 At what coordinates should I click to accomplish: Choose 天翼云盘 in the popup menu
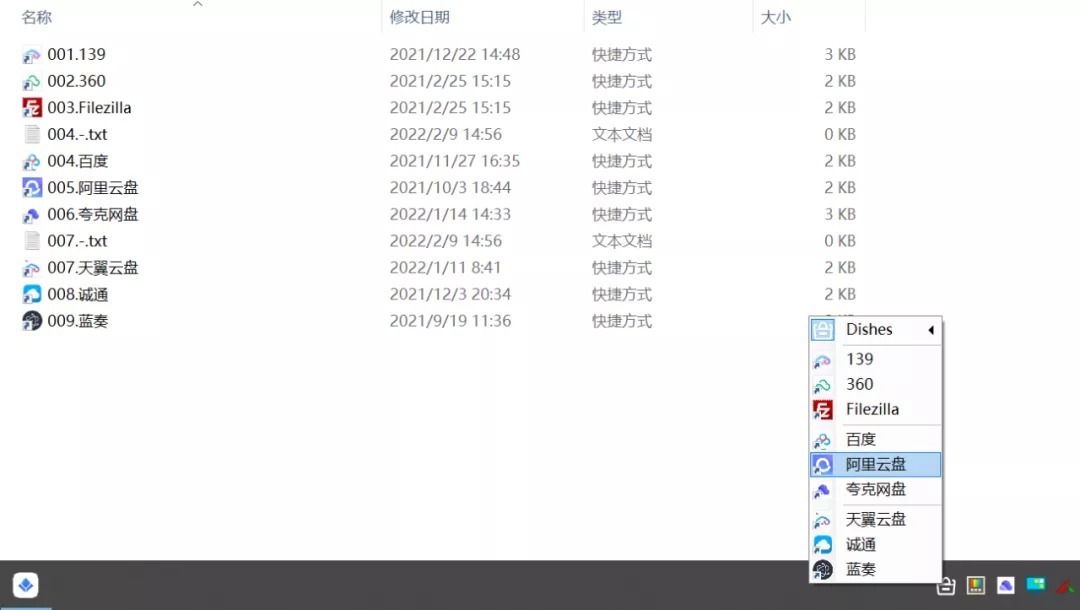875,520
